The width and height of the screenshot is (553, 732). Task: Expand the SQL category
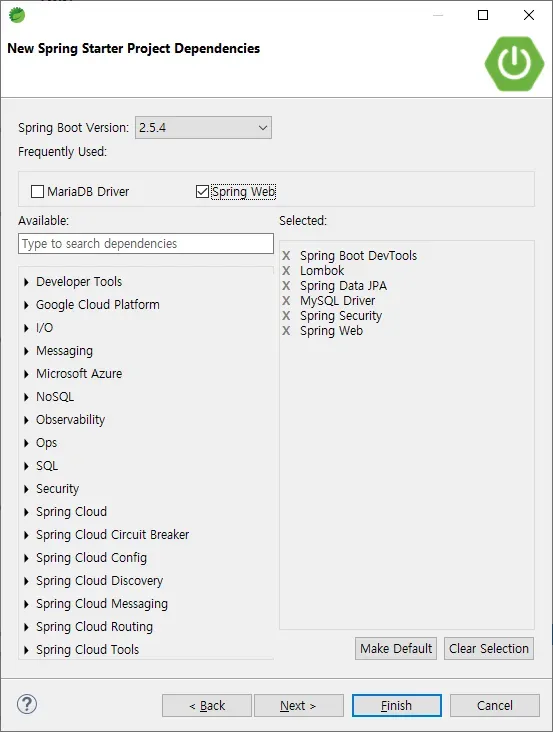(26, 466)
